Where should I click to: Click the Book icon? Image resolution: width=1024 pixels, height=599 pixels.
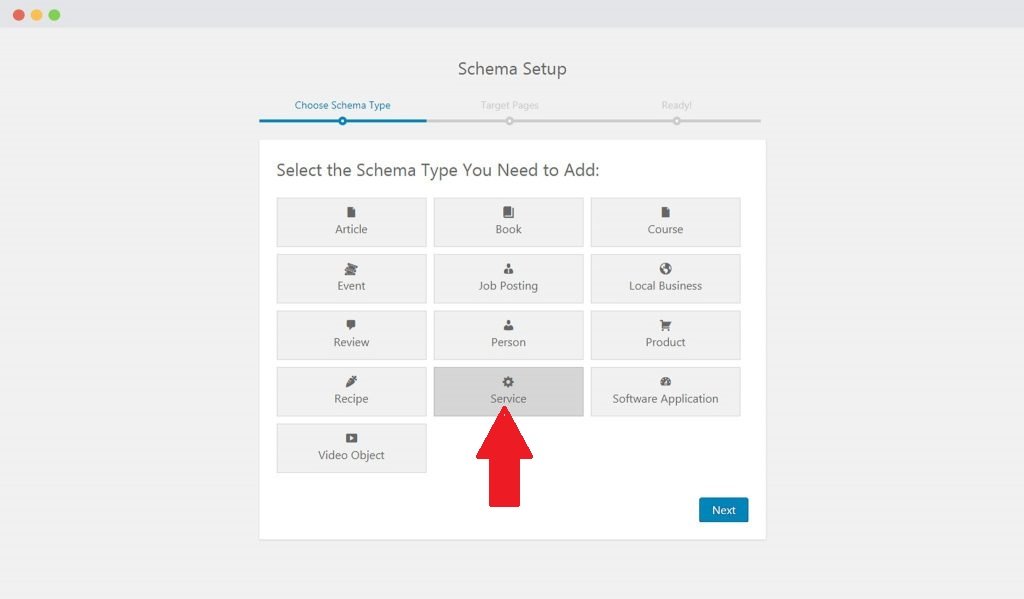[x=508, y=212]
